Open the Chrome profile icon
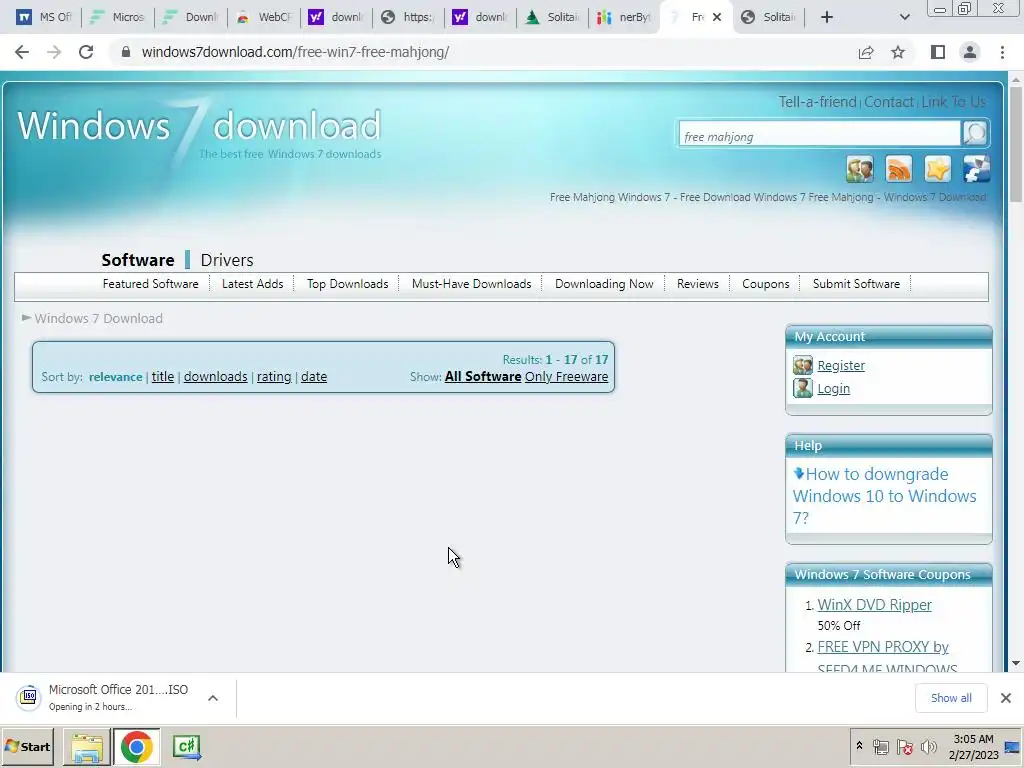 pos(970,52)
